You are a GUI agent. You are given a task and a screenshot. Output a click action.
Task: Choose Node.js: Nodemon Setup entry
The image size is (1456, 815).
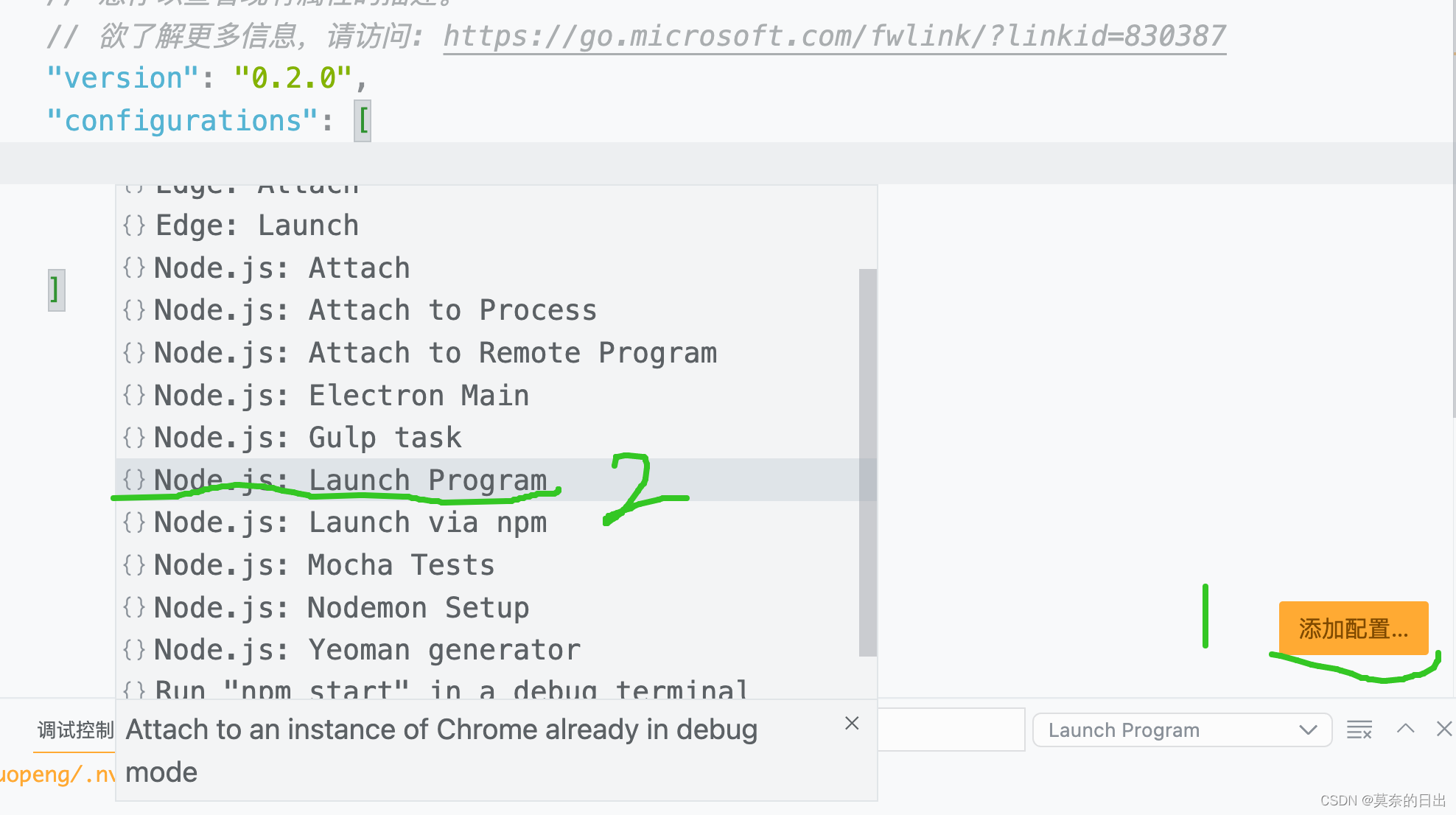point(341,608)
